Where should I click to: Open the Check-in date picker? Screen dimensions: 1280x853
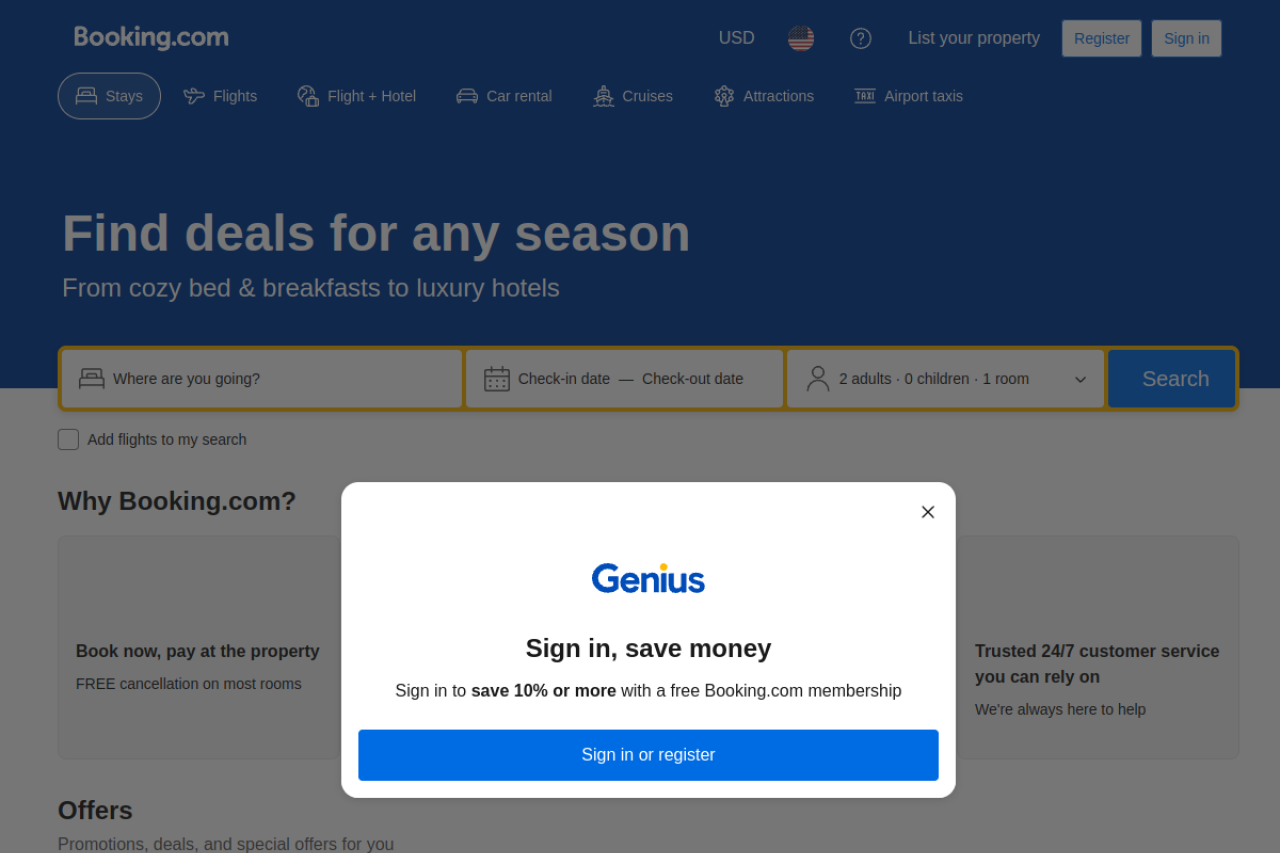pos(564,378)
